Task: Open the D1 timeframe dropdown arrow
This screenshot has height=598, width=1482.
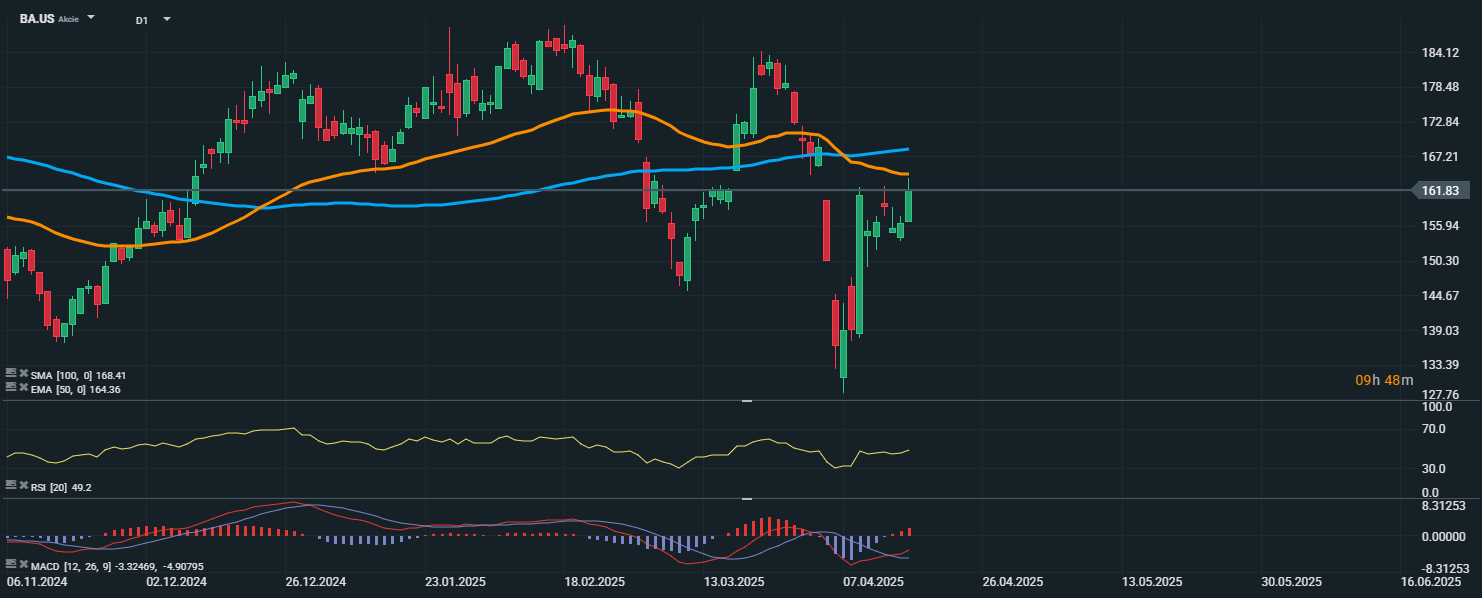Action: (x=167, y=18)
